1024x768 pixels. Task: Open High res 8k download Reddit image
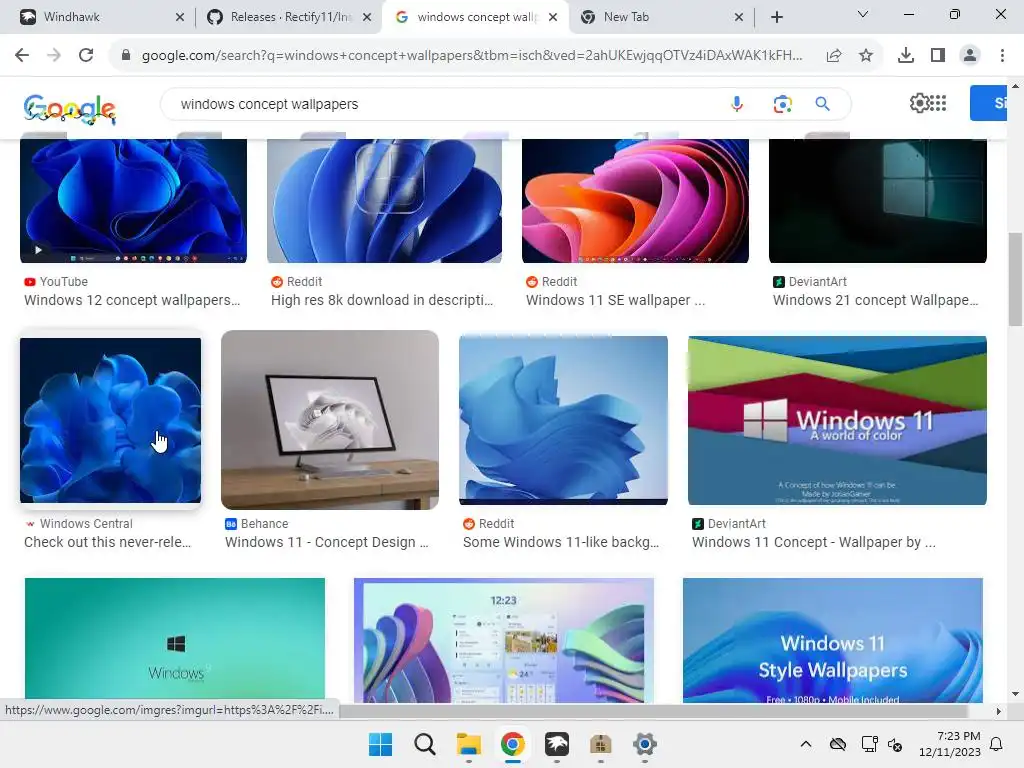click(384, 200)
